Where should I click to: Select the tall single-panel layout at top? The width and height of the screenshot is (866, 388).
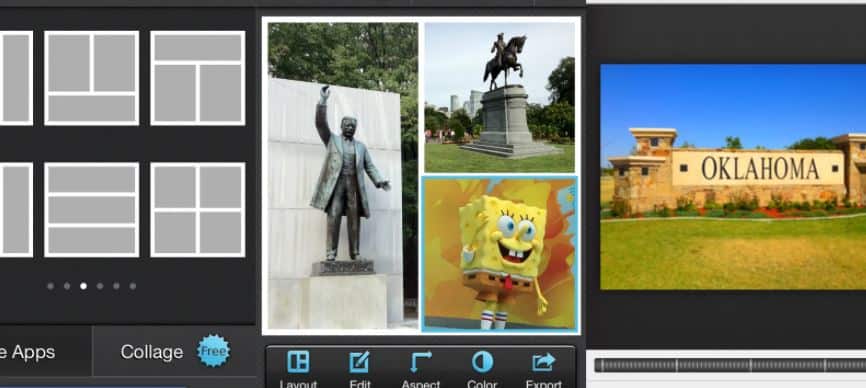[16, 78]
